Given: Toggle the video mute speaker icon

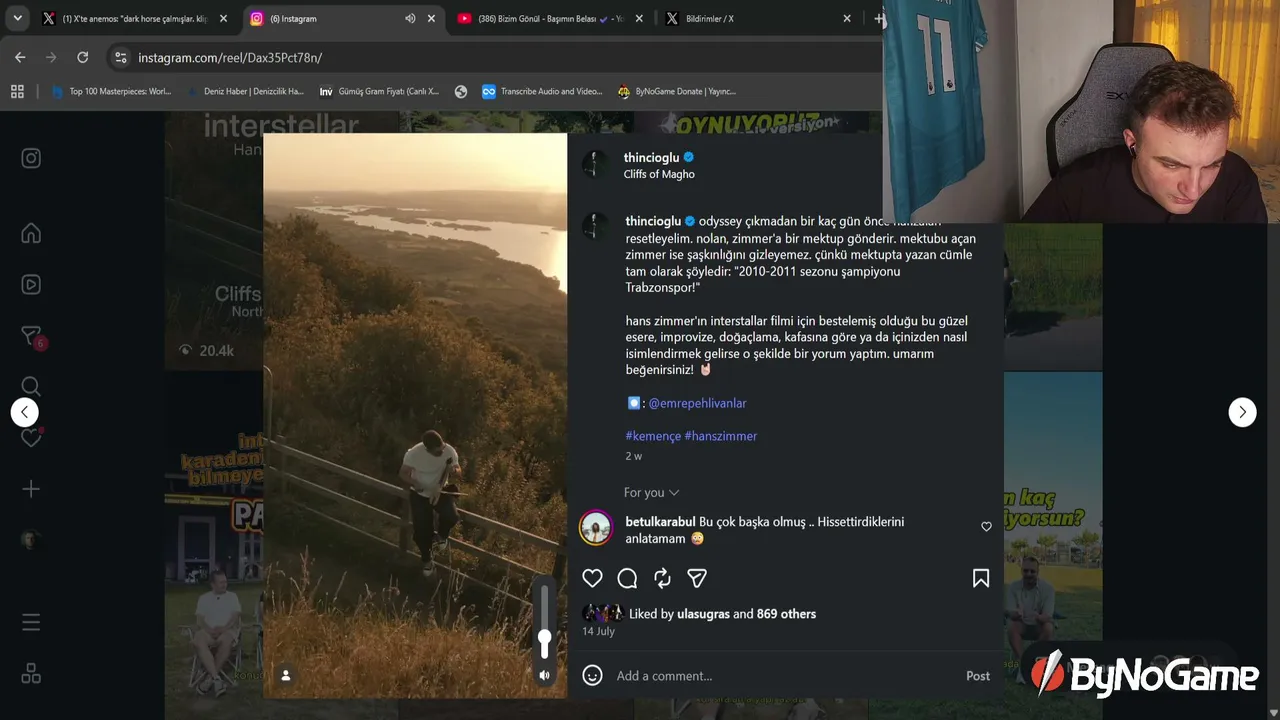Looking at the screenshot, I should (x=544, y=676).
